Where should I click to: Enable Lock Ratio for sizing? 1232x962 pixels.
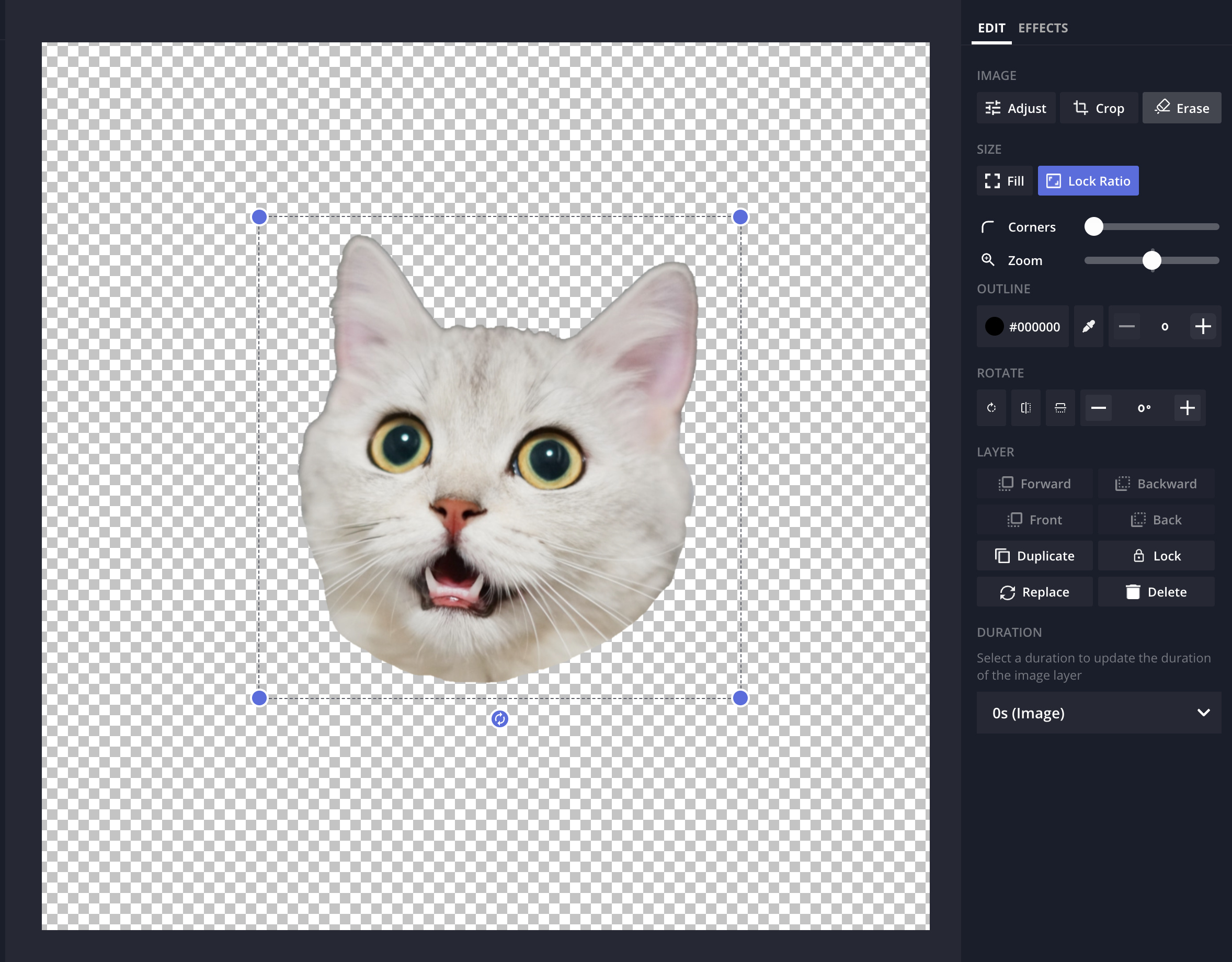point(1088,180)
